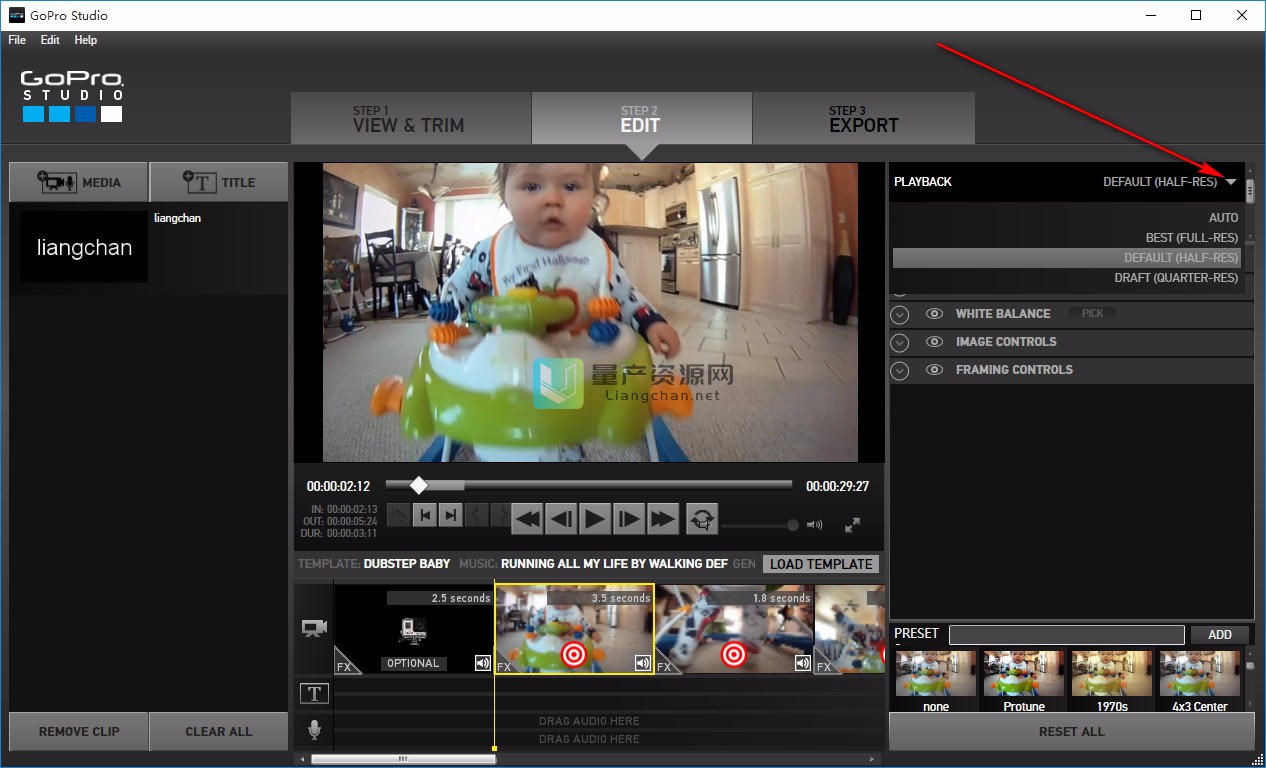Open FX corner on the 3.5 seconds clip
This screenshot has width=1266, height=768.
pos(505,665)
